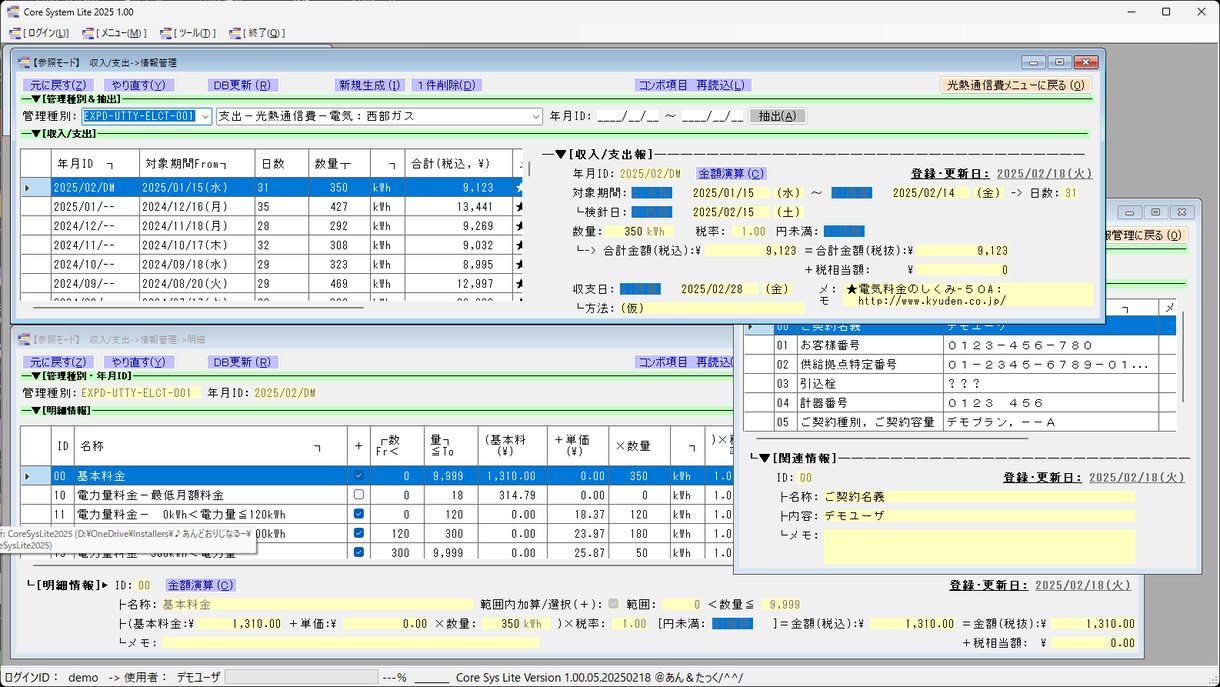Screen dimensions: 1220x687
Task: Click 元に戻す(Z) in the 情報管理 window
Action: 57,85
